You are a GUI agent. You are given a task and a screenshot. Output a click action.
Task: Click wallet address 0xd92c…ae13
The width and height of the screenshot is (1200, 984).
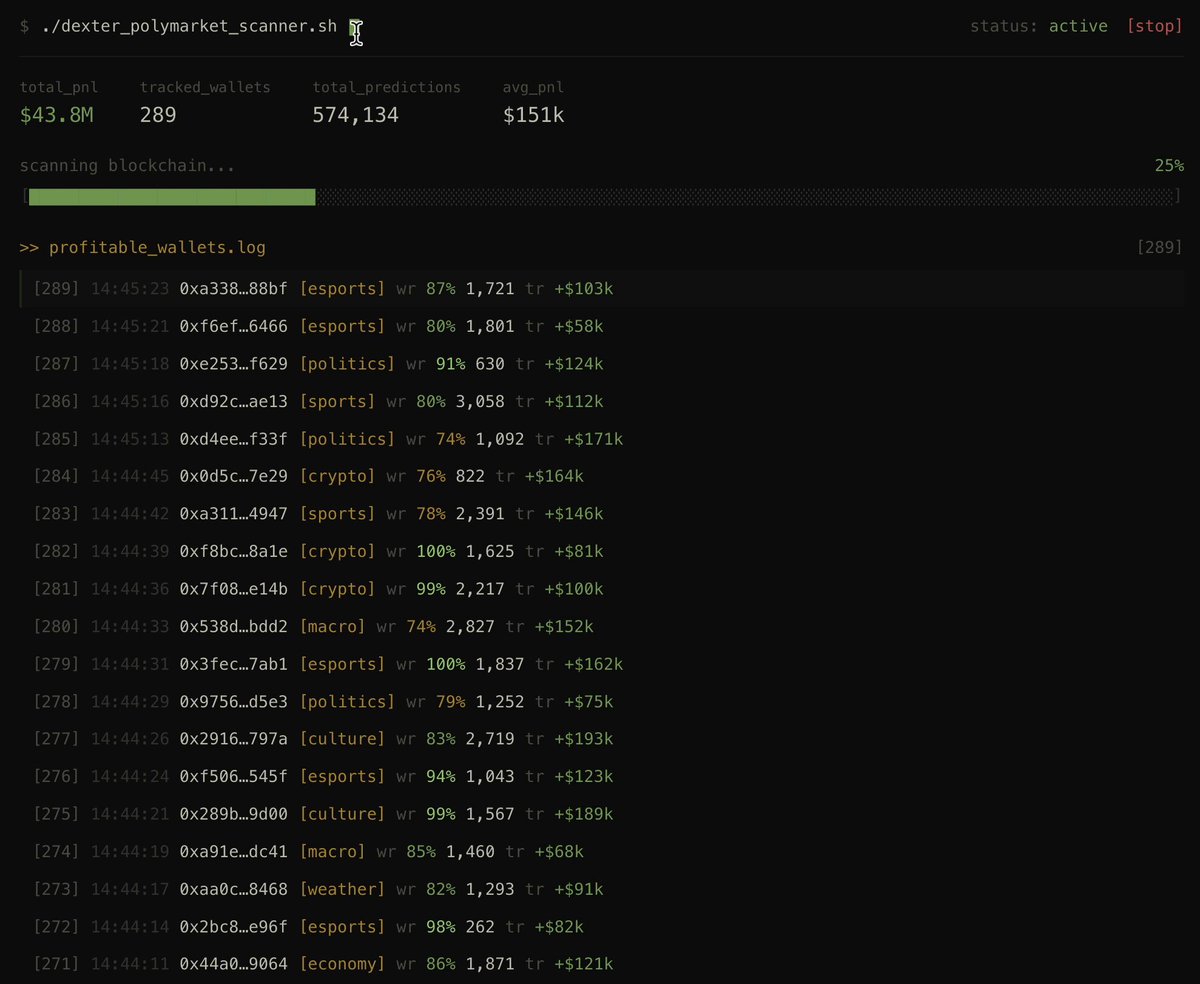tap(233, 401)
